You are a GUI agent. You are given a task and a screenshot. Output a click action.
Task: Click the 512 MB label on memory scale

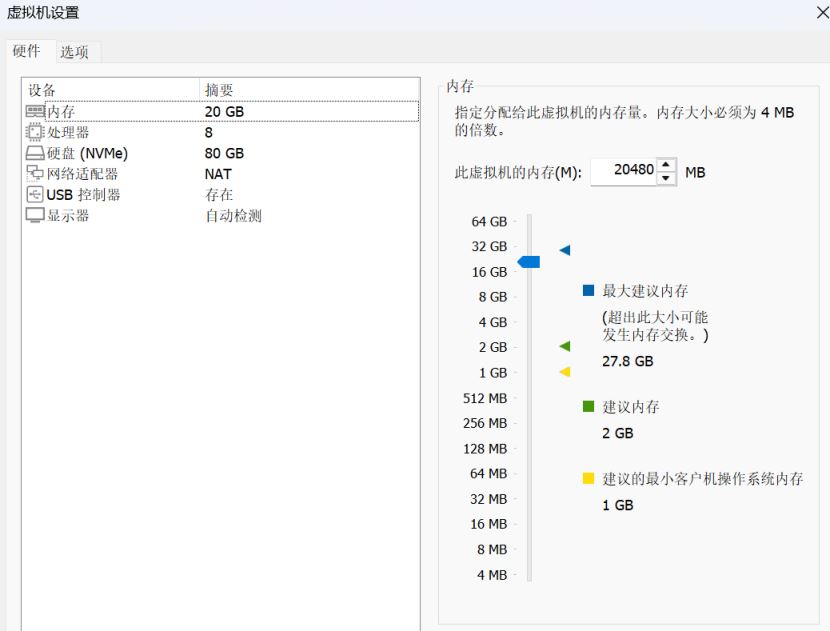485,398
